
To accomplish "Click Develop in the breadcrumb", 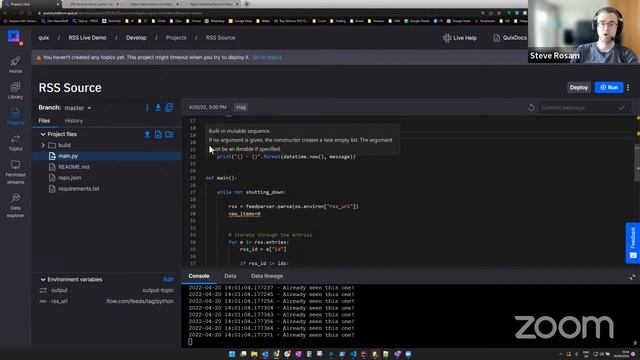I will [136, 38].
